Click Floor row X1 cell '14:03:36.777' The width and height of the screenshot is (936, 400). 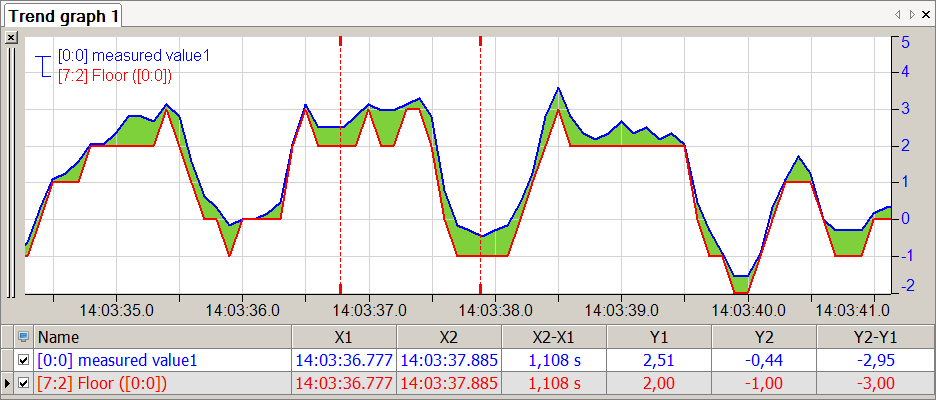click(344, 383)
